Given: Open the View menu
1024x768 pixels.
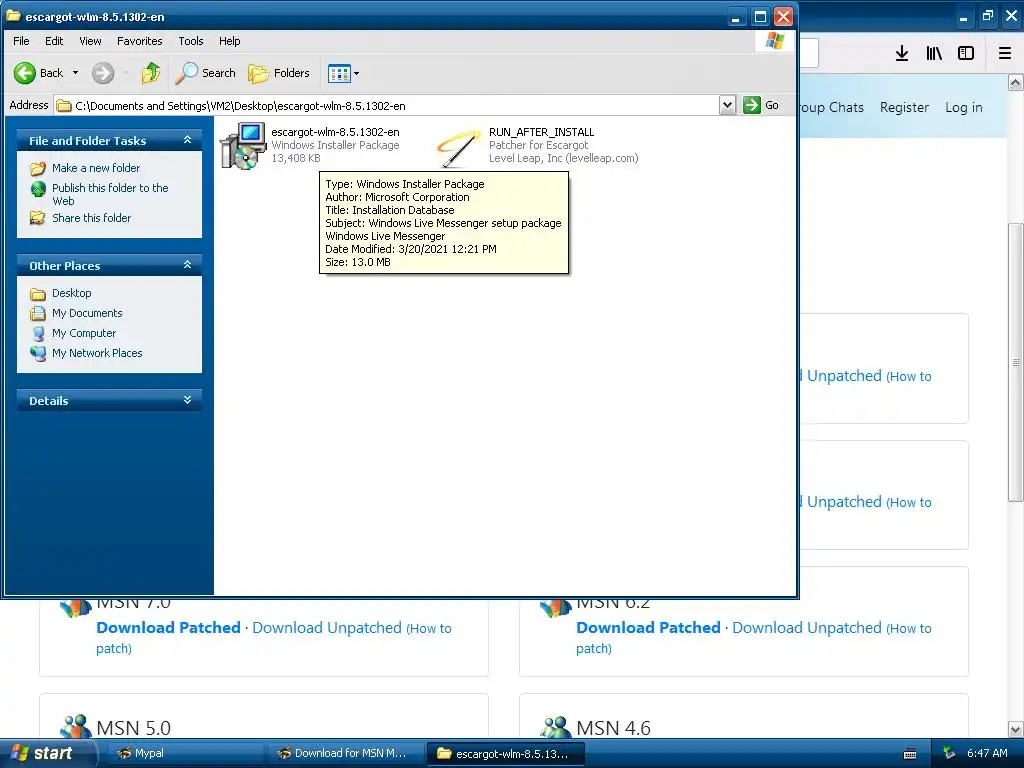Looking at the screenshot, I should tap(90, 41).
